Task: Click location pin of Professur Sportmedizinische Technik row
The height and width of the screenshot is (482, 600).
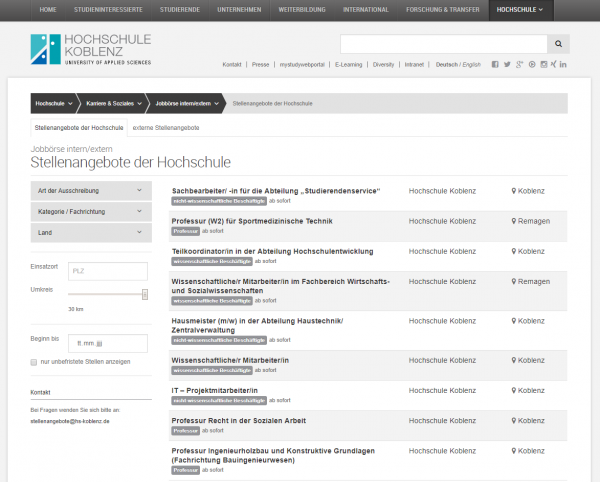Action: point(514,221)
